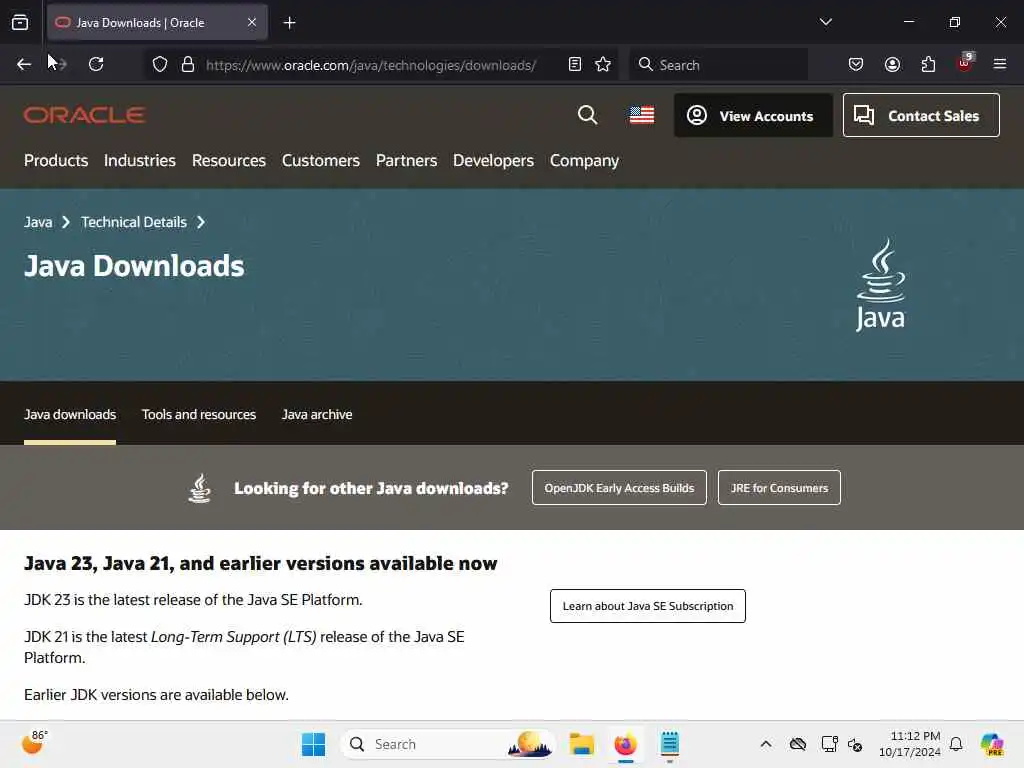Click the taskbar Search box

pos(448,744)
